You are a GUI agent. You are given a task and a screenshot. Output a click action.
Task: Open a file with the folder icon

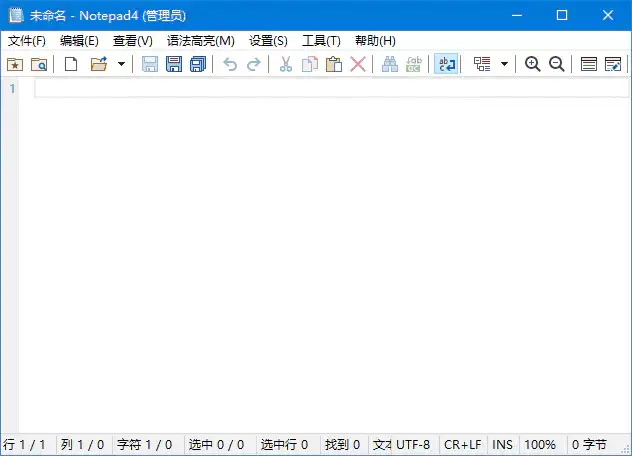tap(99, 64)
